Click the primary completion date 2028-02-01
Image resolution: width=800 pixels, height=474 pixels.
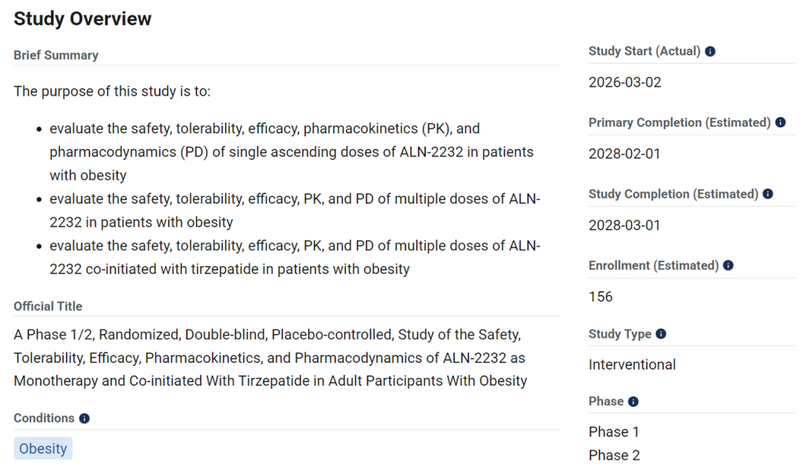pyautogui.click(x=625, y=154)
